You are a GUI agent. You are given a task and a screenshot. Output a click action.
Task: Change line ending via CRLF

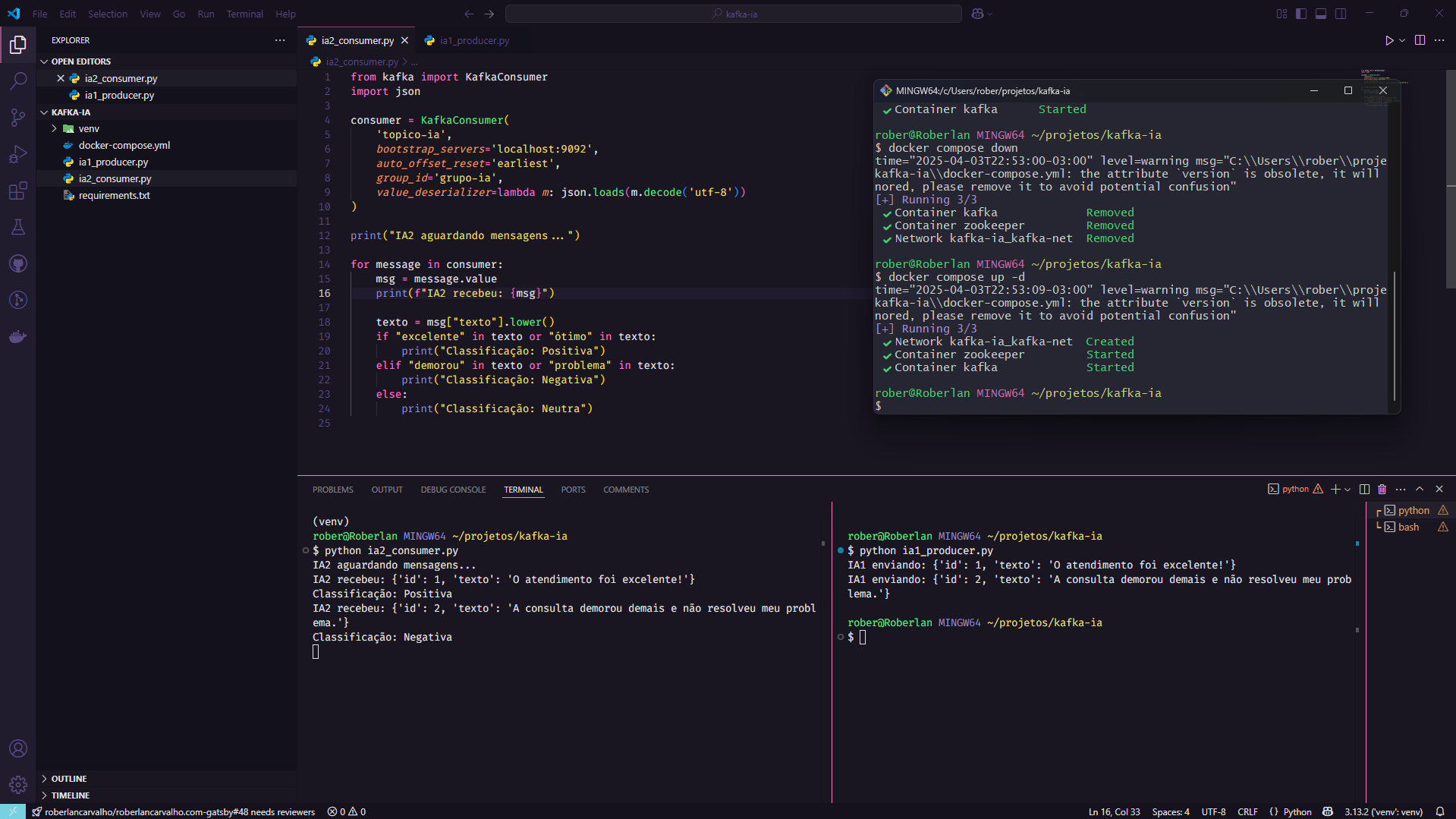(1247, 811)
